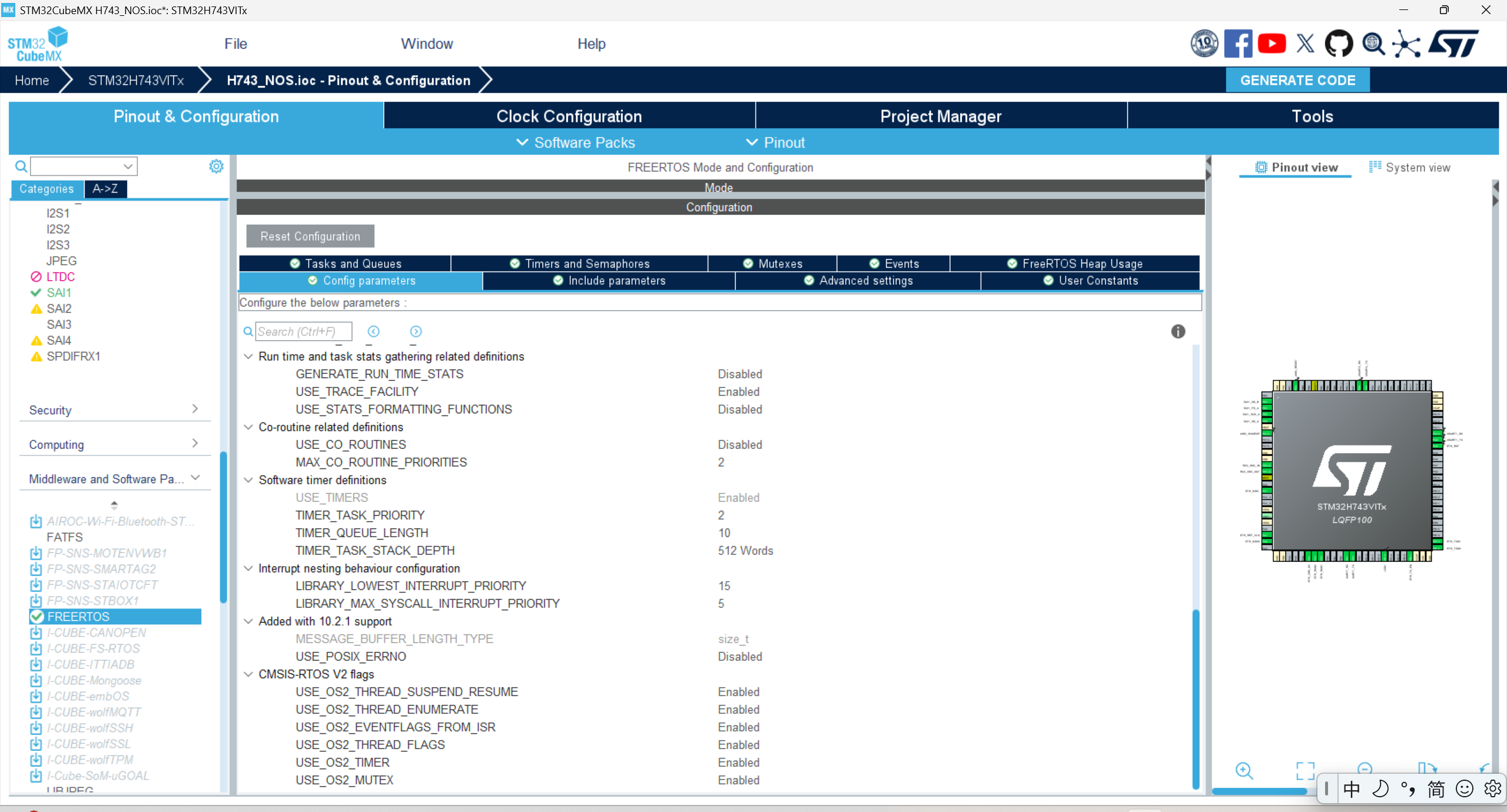Rotate the chip view clockwise
Image resolution: width=1507 pixels, height=812 pixels.
click(1427, 769)
